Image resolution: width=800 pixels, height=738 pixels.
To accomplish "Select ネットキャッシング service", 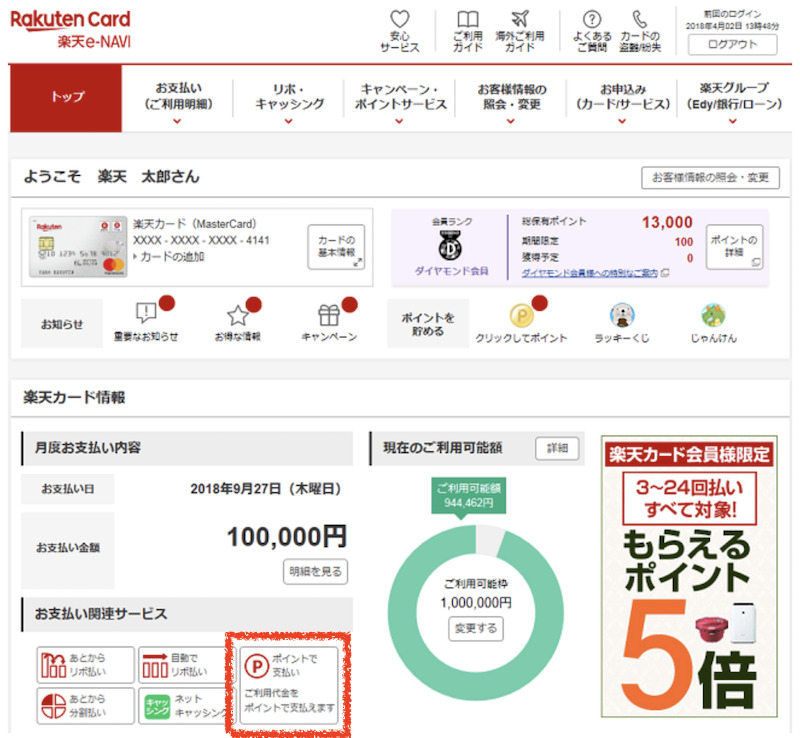I will coord(183,705).
